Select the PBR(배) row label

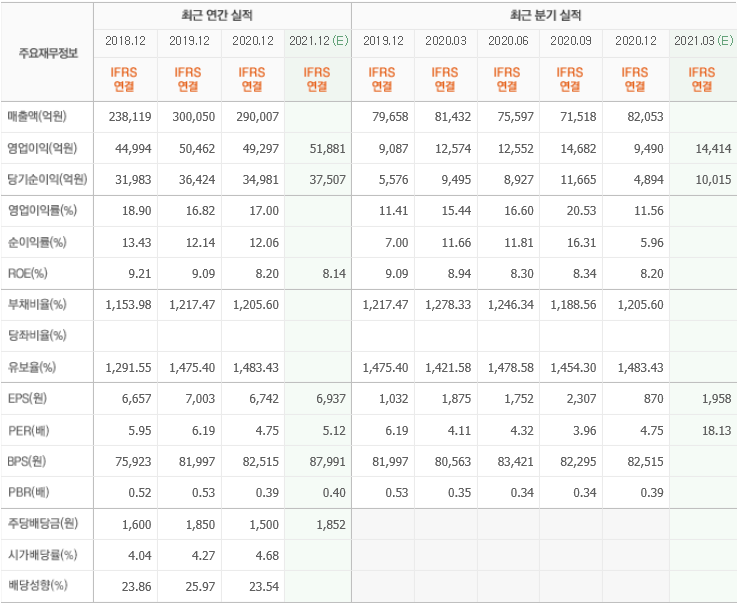[29, 493]
